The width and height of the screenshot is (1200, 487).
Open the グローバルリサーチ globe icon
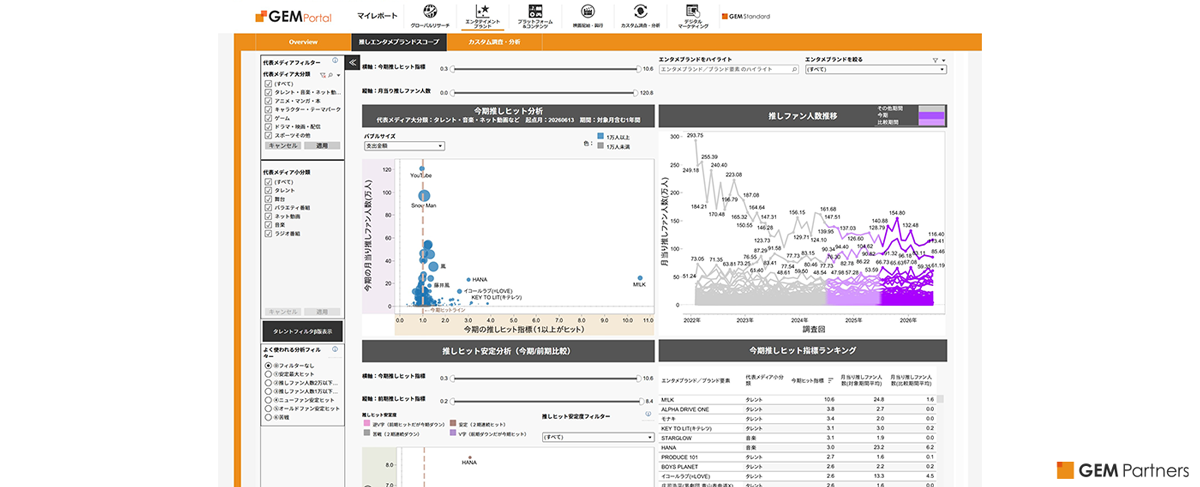(x=430, y=12)
